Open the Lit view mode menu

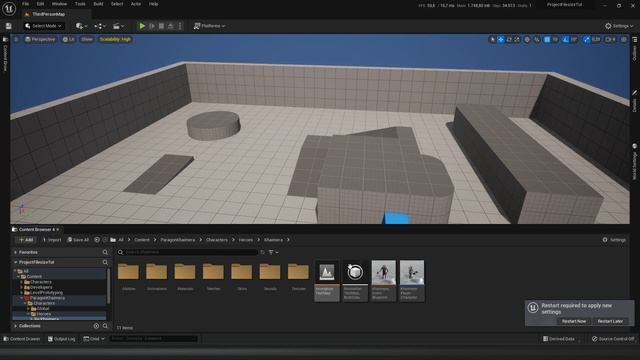(69, 40)
